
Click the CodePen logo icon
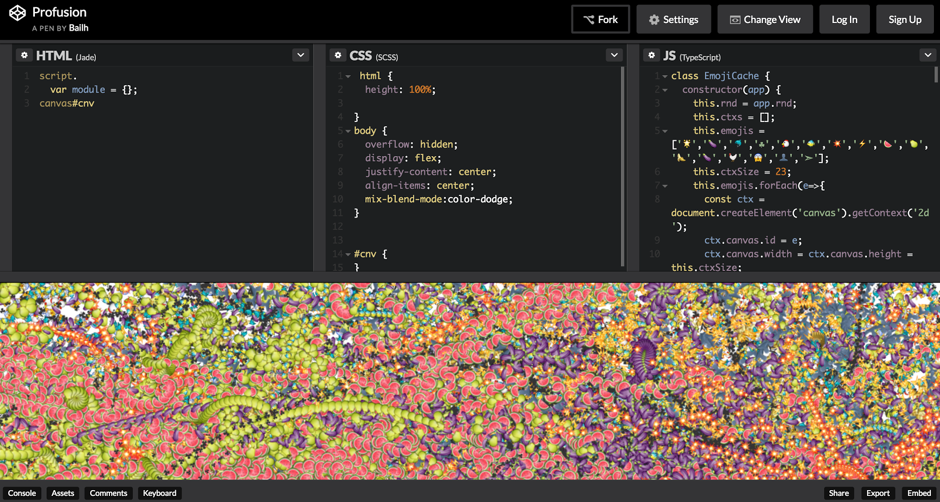pyautogui.click(x=17, y=14)
